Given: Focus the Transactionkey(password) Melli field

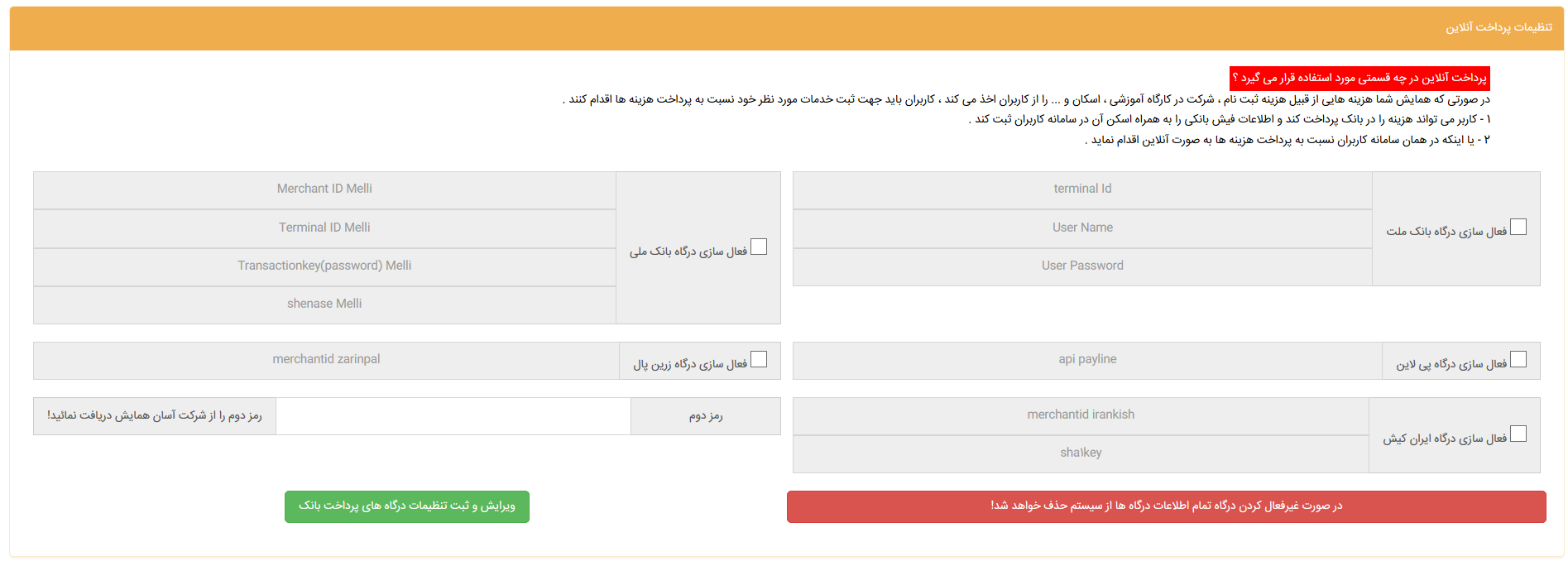Looking at the screenshot, I should (x=324, y=266).
